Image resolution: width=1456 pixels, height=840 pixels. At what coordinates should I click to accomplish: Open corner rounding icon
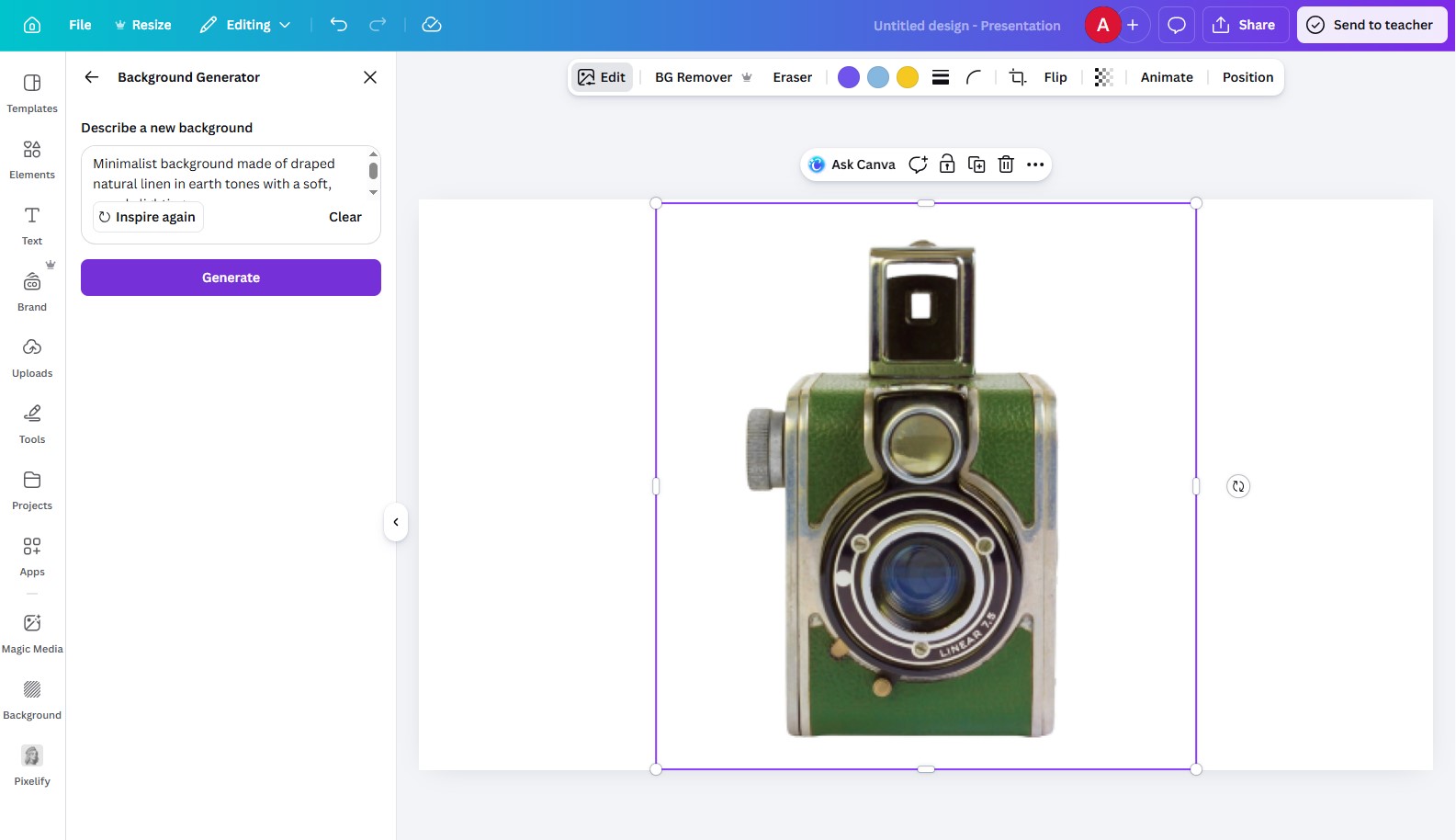click(974, 77)
